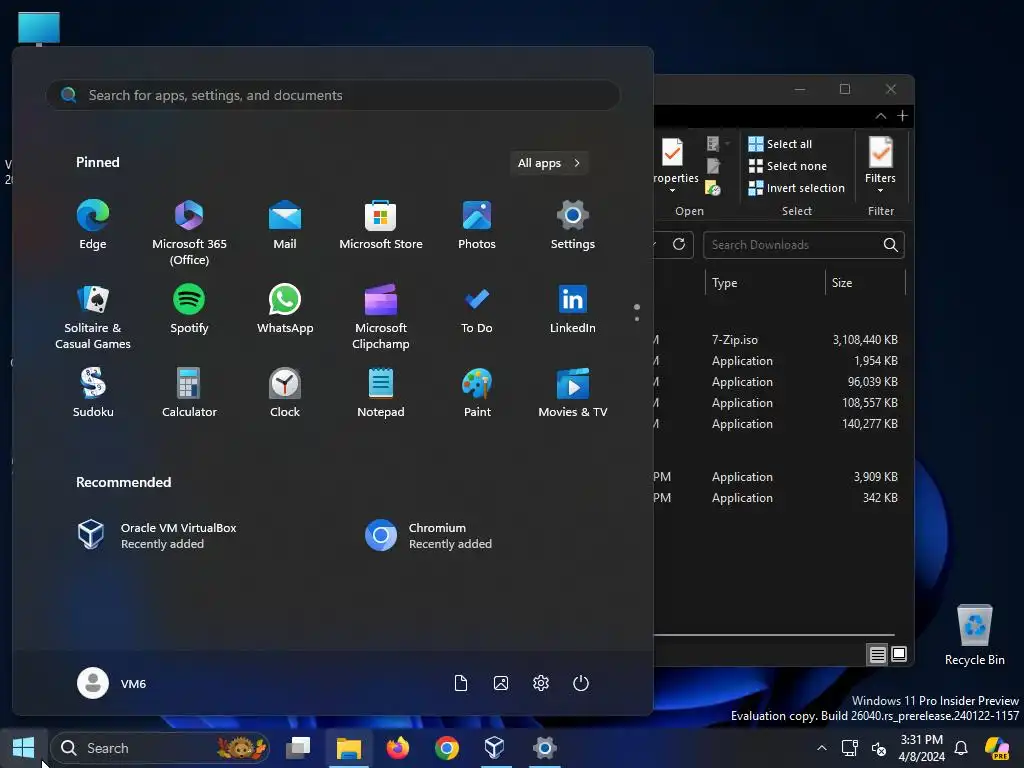Open VirtualBox from the taskbar
Viewport: 1024px width, 768px height.
click(x=494, y=748)
